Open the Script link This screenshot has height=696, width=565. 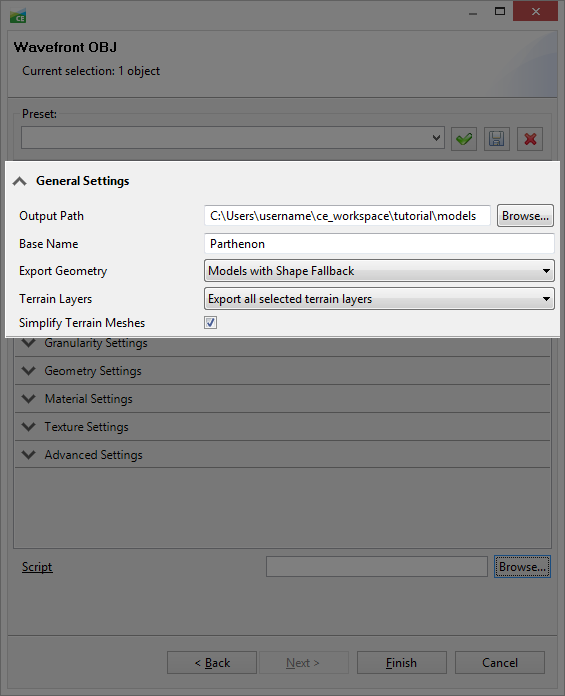click(37, 567)
